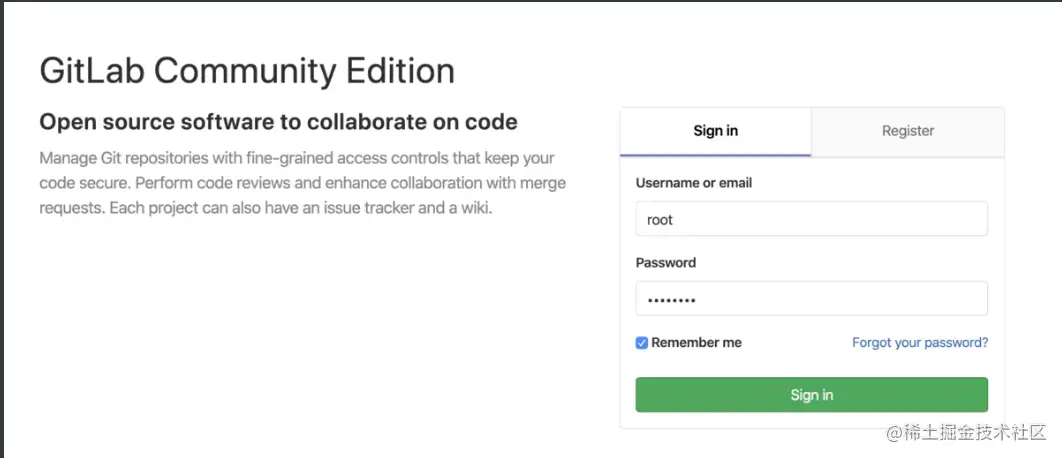This screenshot has height=458, width=1062.
Task: Click the line starting Manage Git repositories
Action: pyautogui.click(x=297, y=159)
